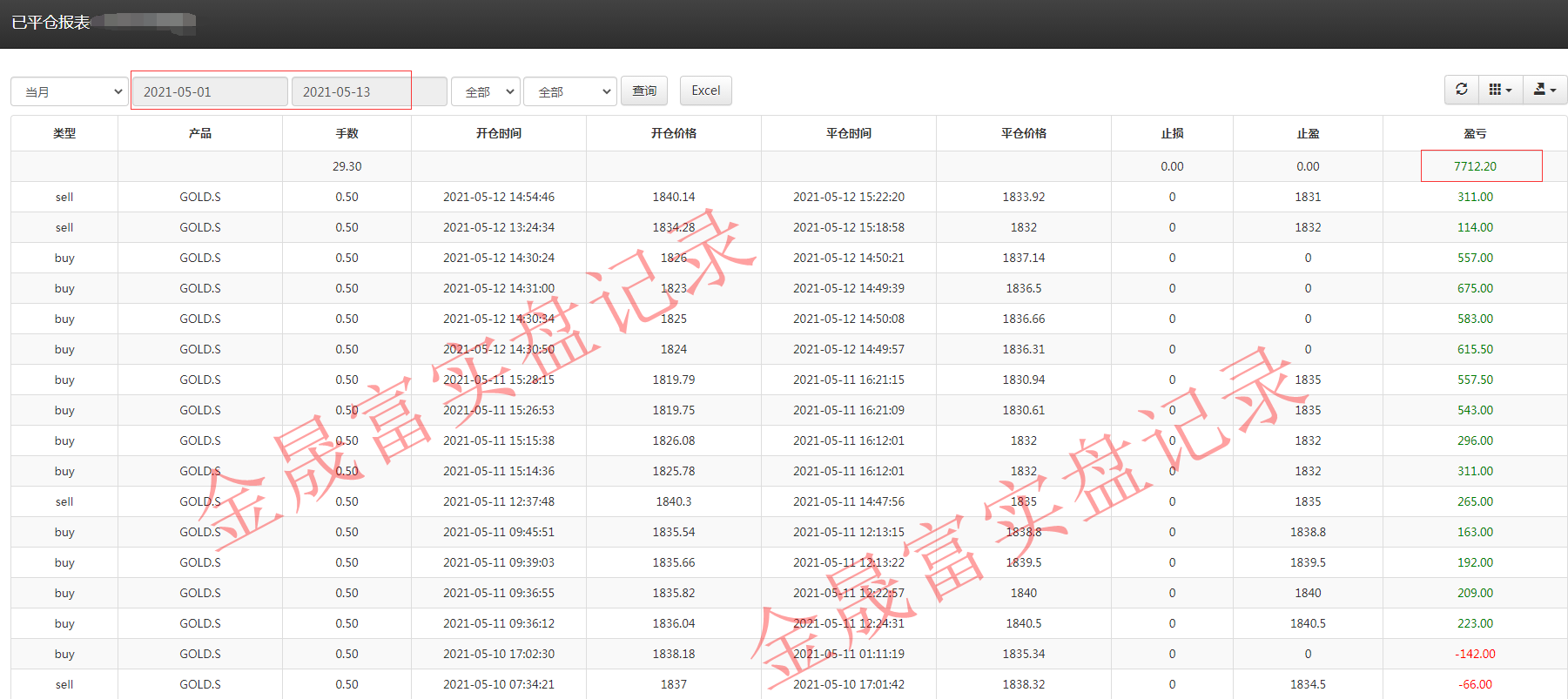Sort by the 手数 column header

(347, 133)
